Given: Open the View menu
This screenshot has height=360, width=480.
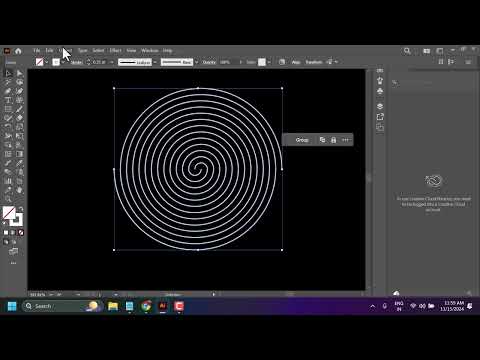Looking at the screenshot, I should pos(131,51).
